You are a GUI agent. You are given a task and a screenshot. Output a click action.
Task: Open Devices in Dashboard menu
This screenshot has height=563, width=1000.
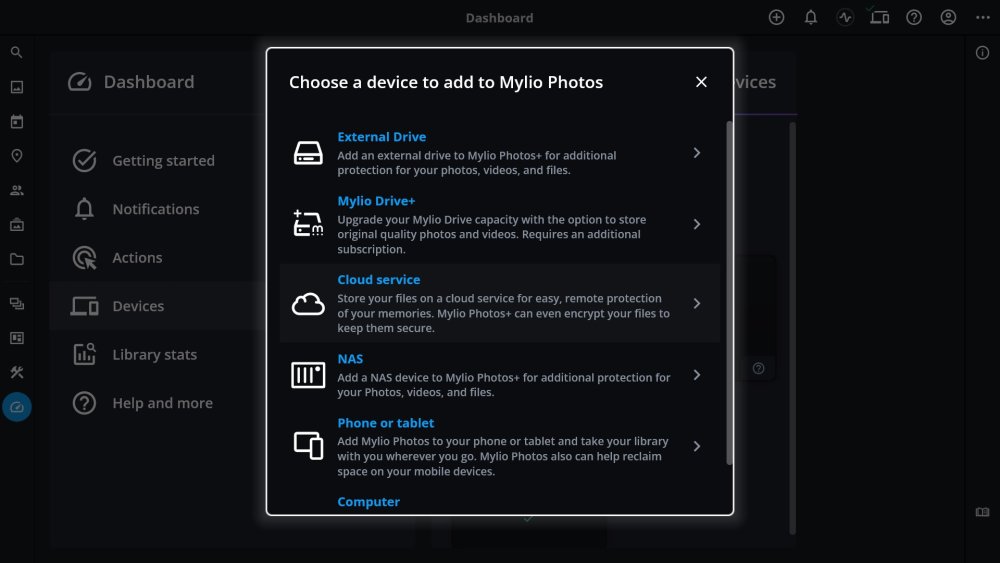click(156, 306)
